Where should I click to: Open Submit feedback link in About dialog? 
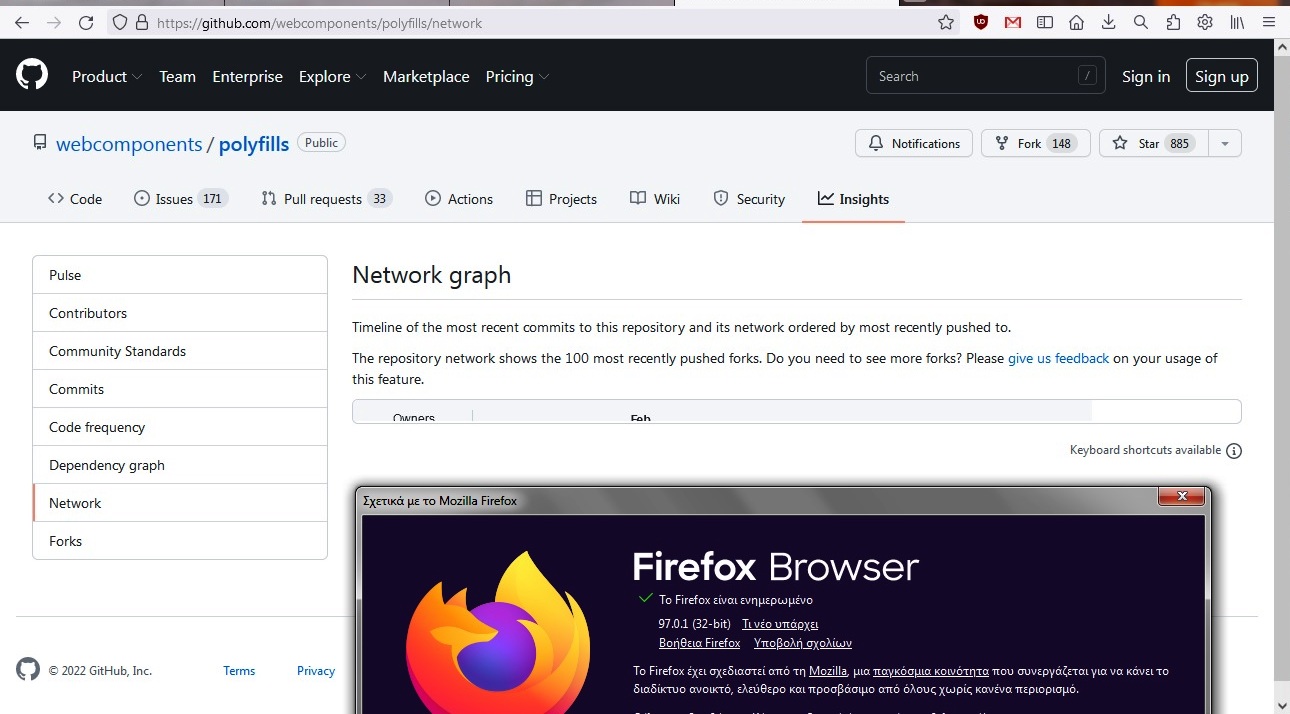803,643
